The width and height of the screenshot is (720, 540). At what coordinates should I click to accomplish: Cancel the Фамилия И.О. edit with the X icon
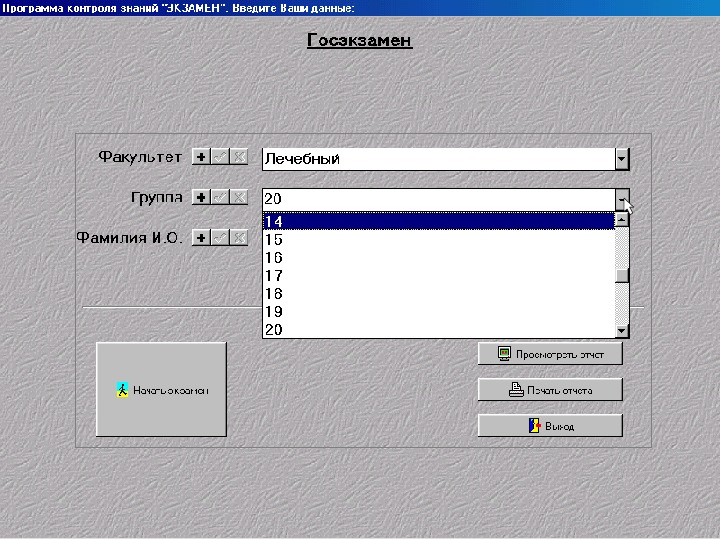click(239, 238)
